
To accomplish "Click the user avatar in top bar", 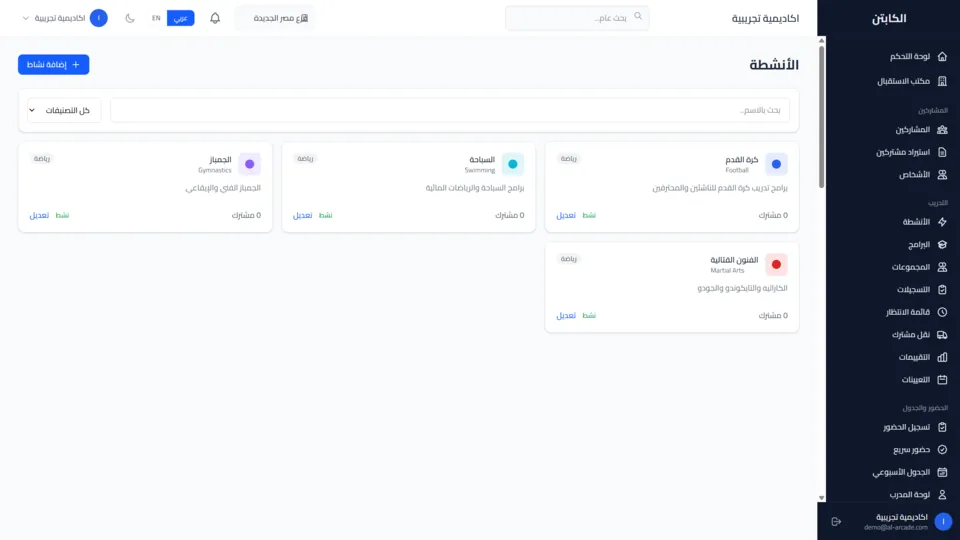I will tap(99, 18).
